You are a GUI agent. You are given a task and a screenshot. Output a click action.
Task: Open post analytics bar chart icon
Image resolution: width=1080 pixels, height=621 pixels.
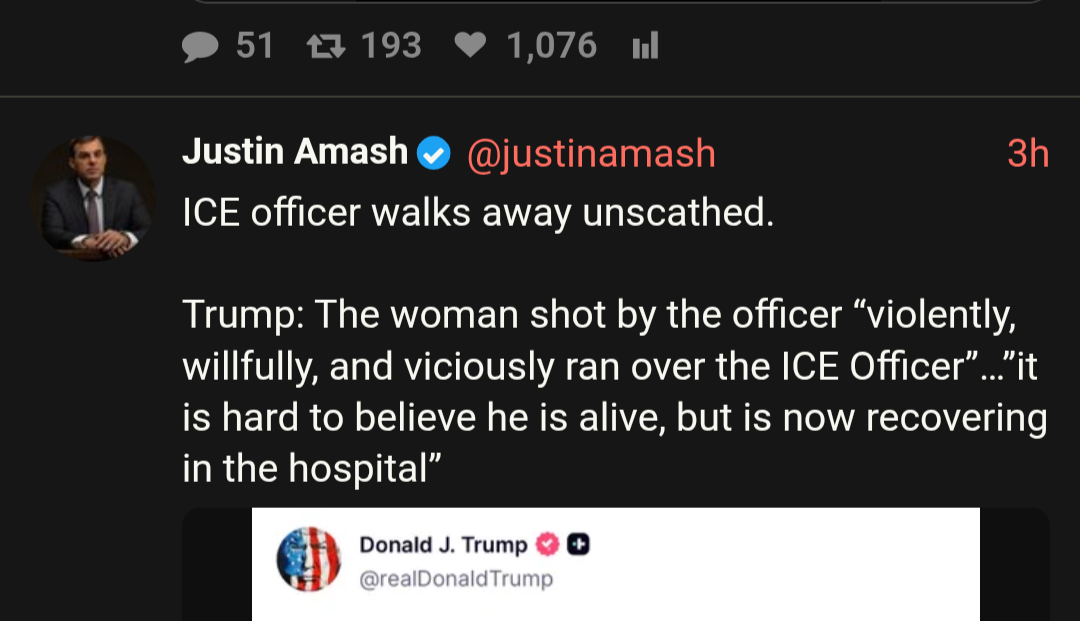pos(646,47)
